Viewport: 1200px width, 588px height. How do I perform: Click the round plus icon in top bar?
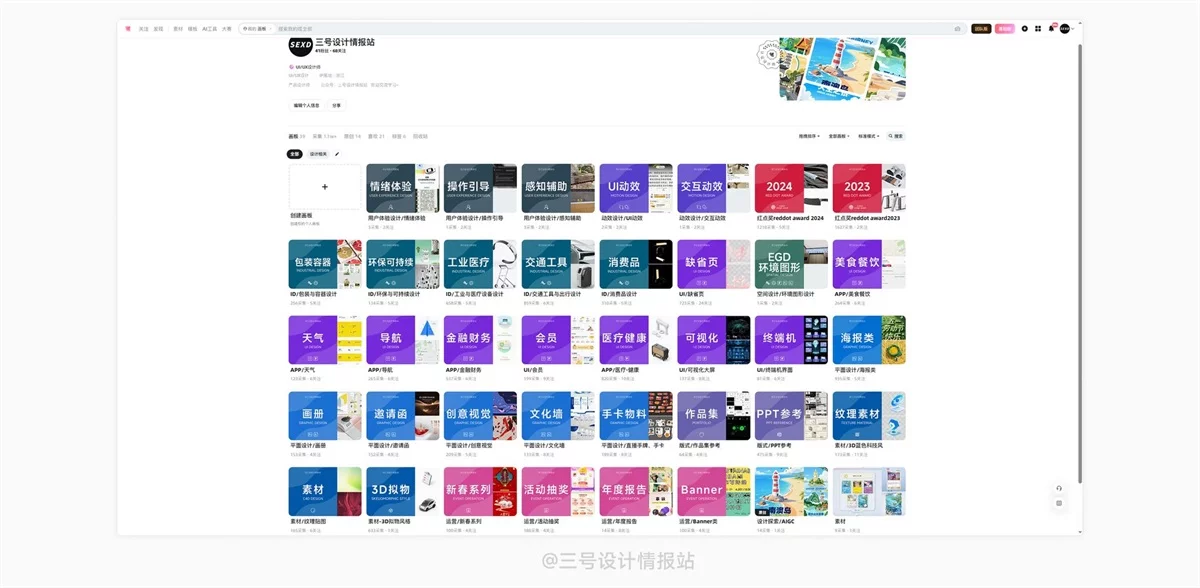(1025, 29)
